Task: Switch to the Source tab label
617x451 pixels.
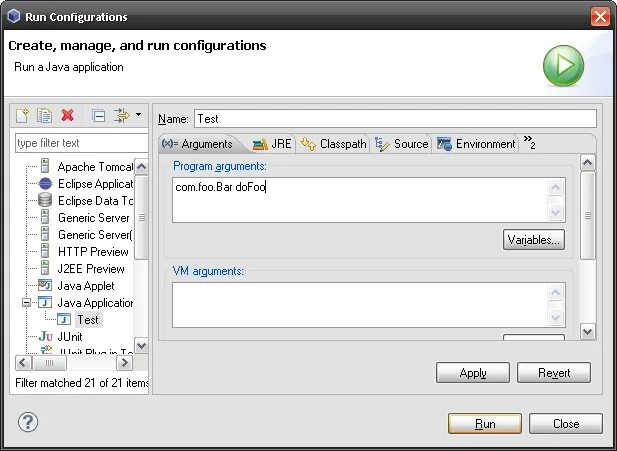Action: (411, 144)
